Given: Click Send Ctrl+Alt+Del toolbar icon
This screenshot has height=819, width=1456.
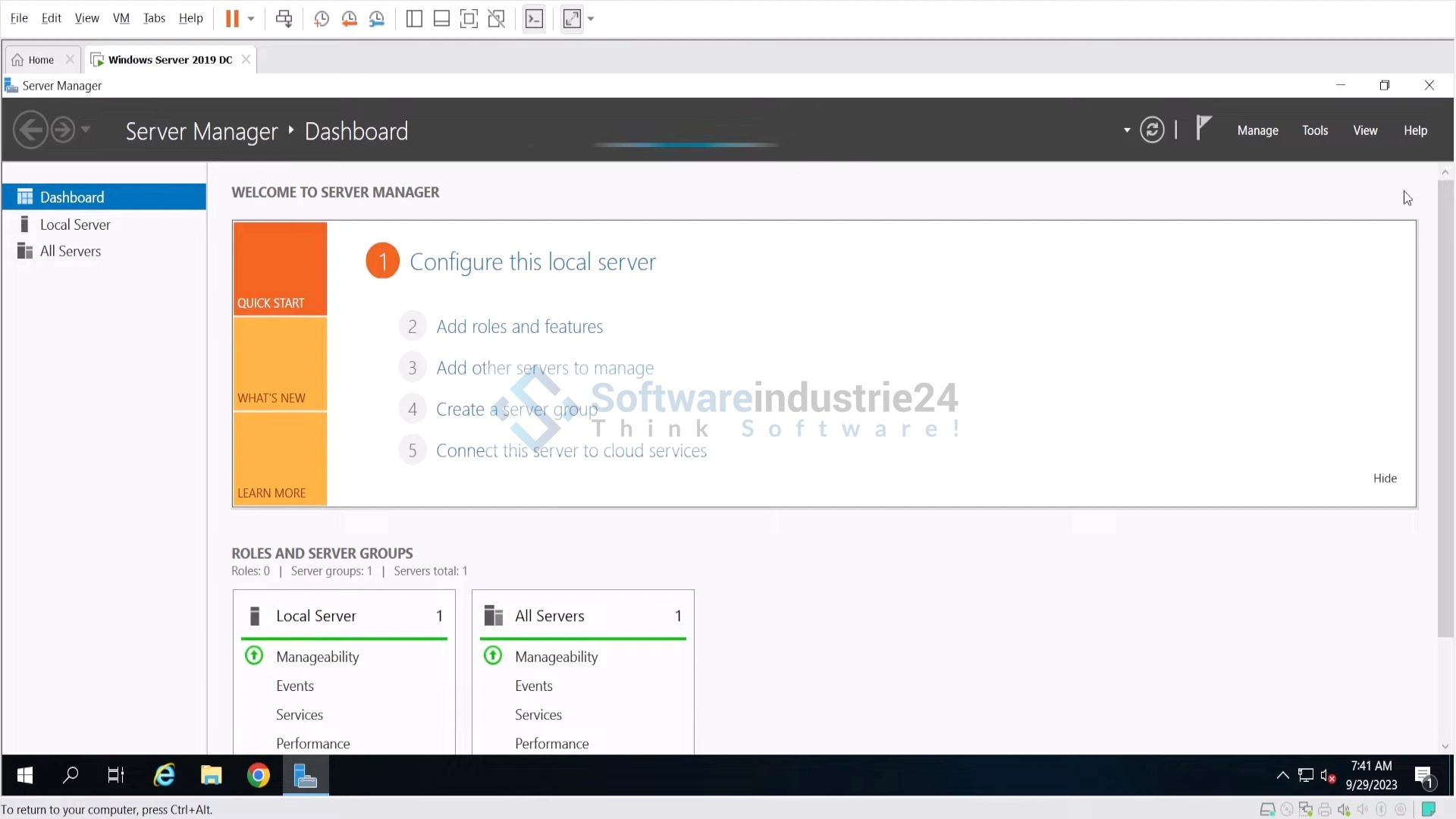Looking at the screenshot, I should (284, 19).
